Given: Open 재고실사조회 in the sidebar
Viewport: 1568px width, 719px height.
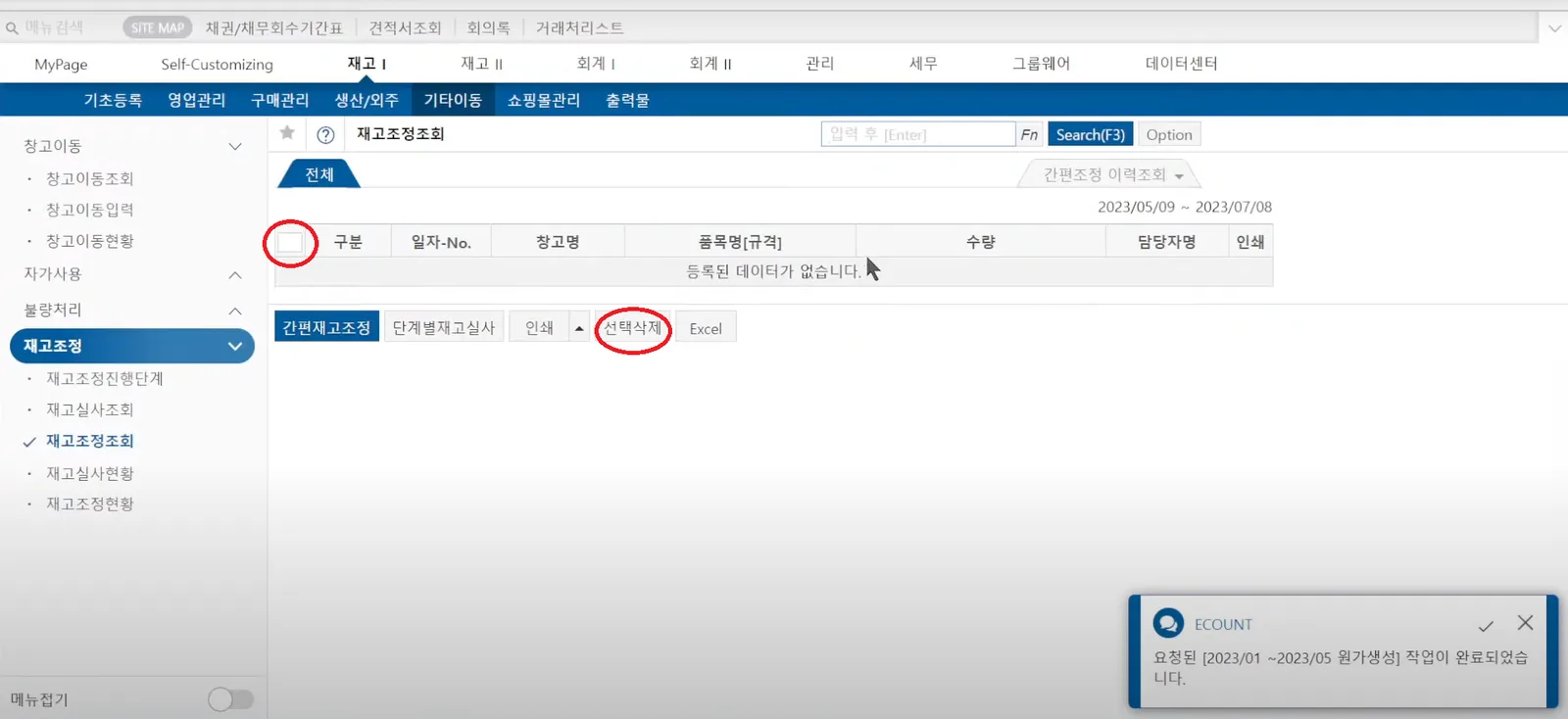Looking at the screenshot, I should (x=90, y=409).
